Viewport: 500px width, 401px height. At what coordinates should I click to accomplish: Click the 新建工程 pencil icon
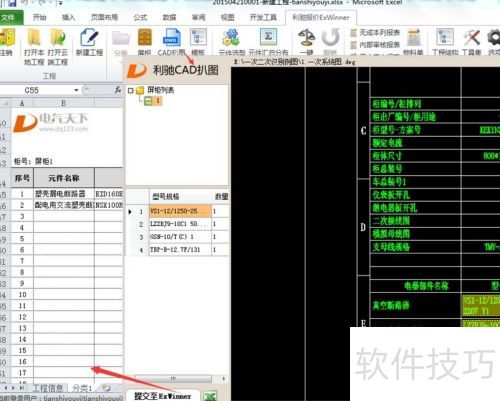[x=89, y=37]
